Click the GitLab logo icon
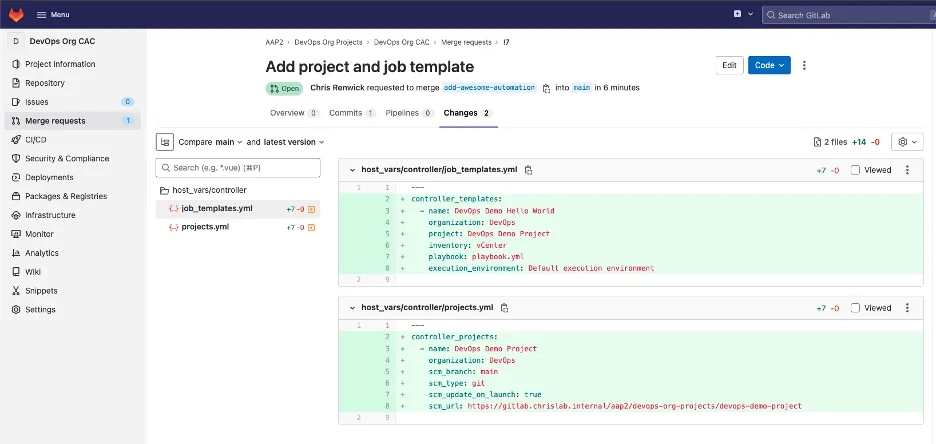Viewport: 936px width, 444px height. [x=14, y=14]
